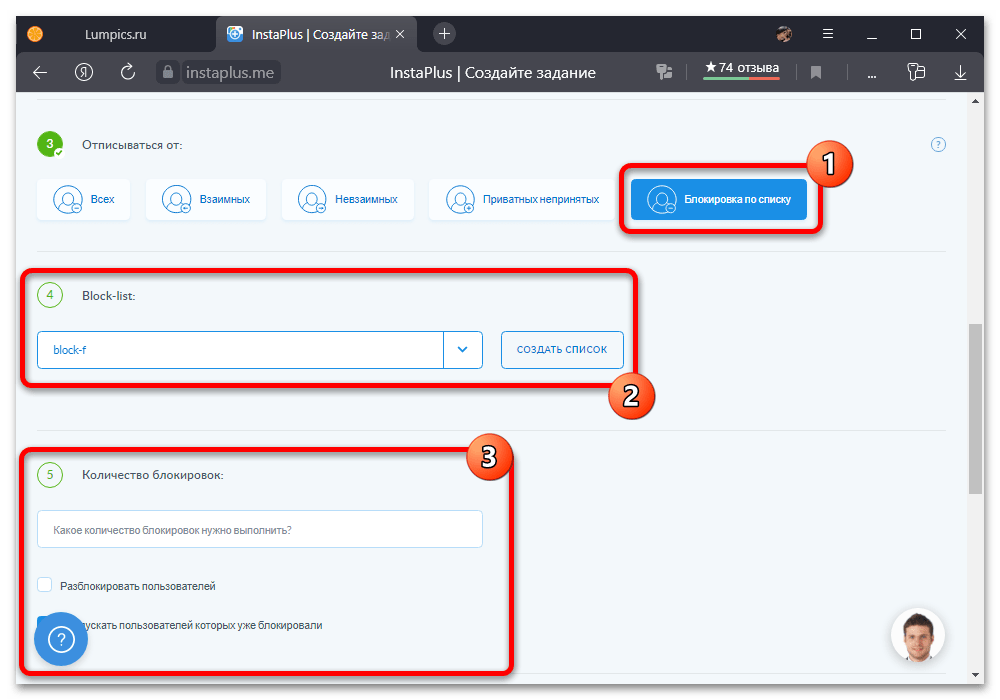This screenshot has width=1000, height=700.
Task: Open the downloads arrow icon
Action: [961, 72]
